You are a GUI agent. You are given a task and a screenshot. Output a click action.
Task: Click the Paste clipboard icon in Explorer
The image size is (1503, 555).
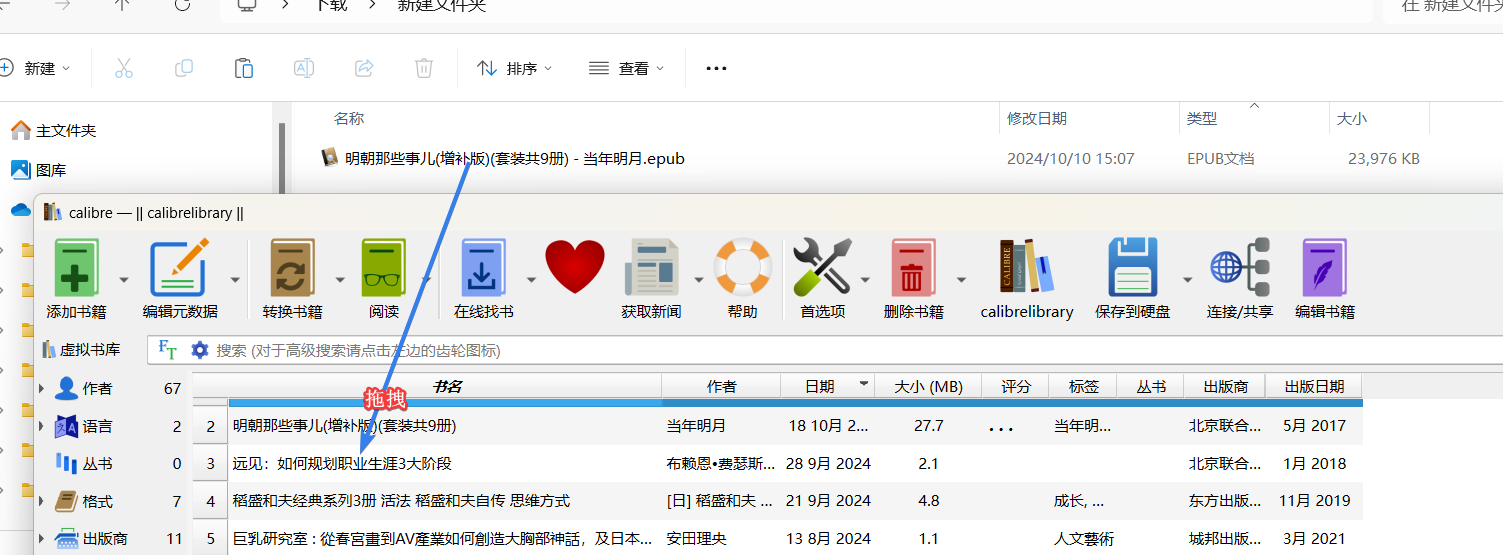click(244, 68)
